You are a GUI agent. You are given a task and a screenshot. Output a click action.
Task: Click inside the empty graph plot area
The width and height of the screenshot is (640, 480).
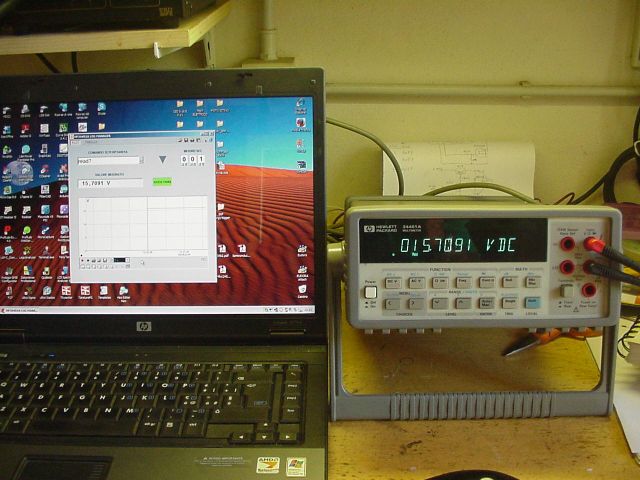(x=145, y=224)
